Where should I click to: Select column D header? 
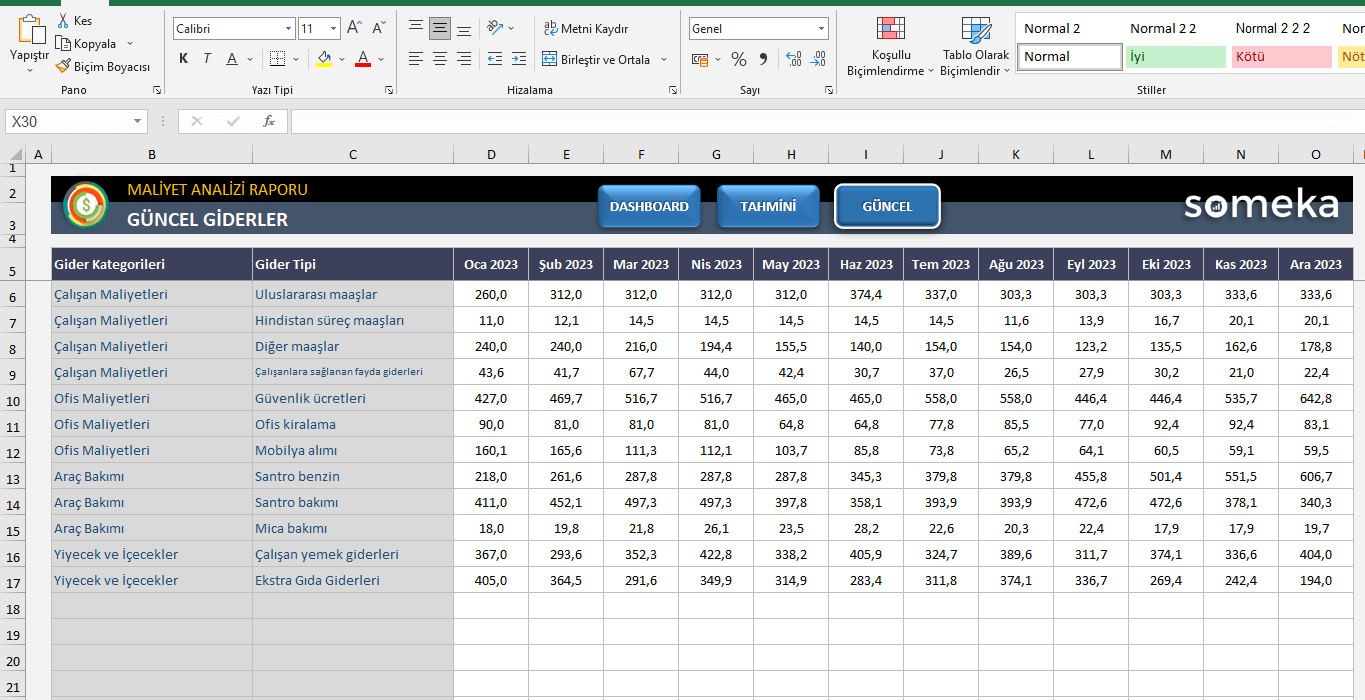pyautogui.click(x=491, y=154)
